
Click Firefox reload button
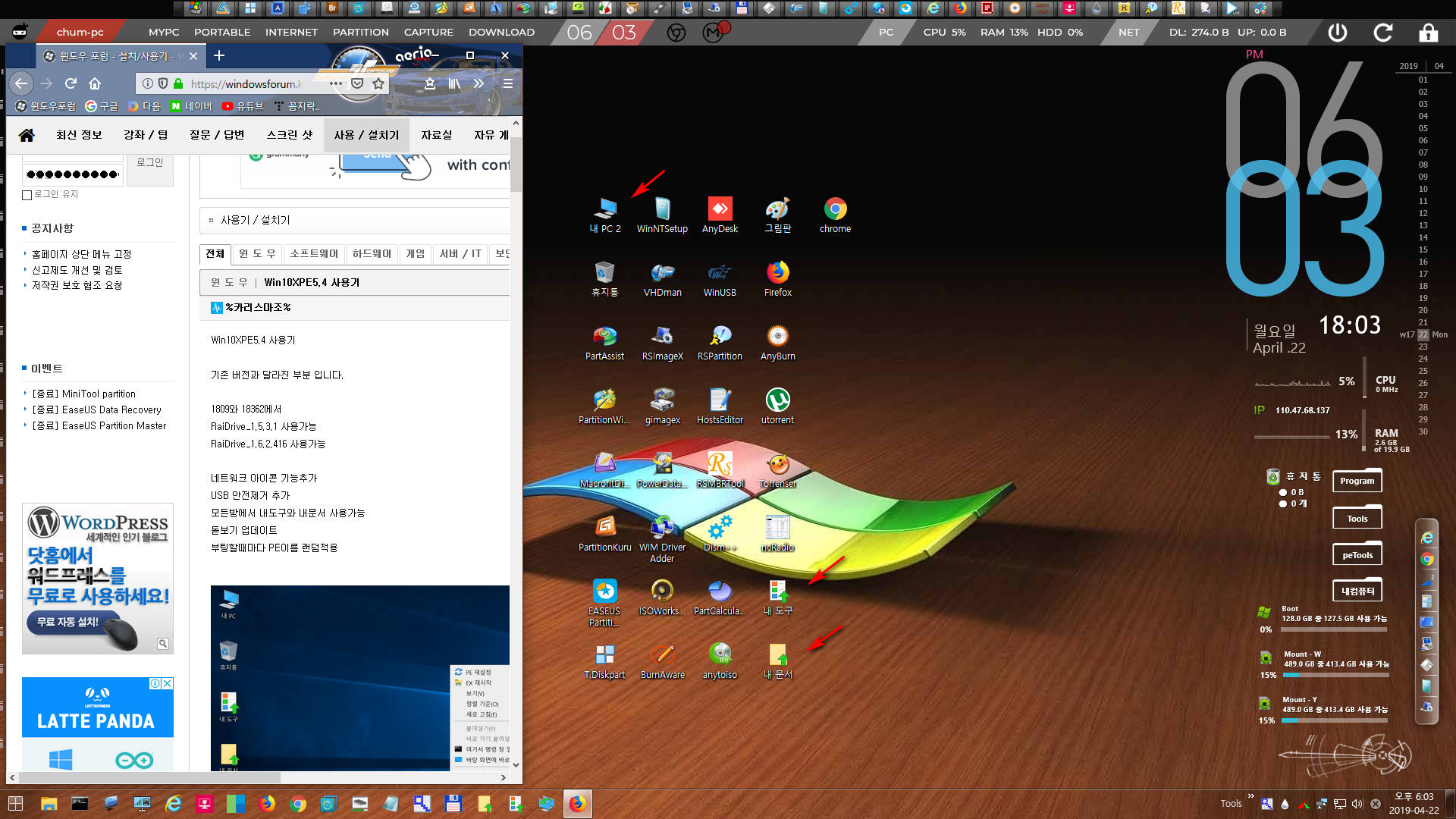click(71, 83)
